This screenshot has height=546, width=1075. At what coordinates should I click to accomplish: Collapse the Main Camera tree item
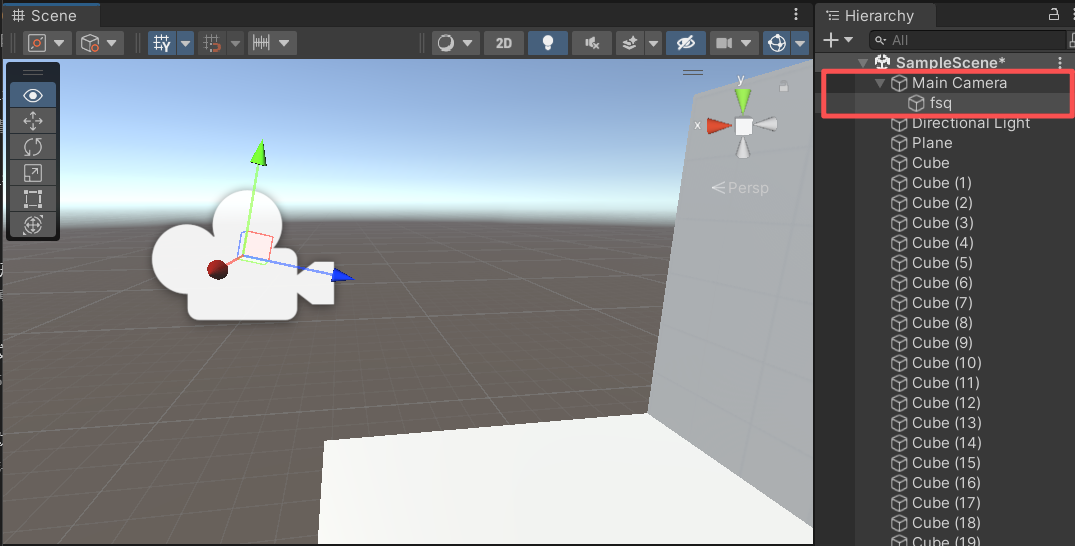pyautogui.click(x=880, y=83)
